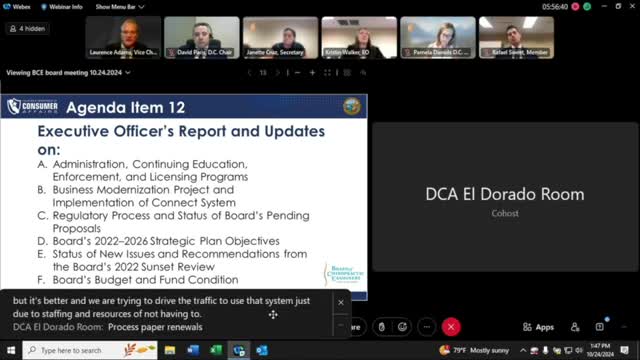Zoom out the shared content

point(298,73)
